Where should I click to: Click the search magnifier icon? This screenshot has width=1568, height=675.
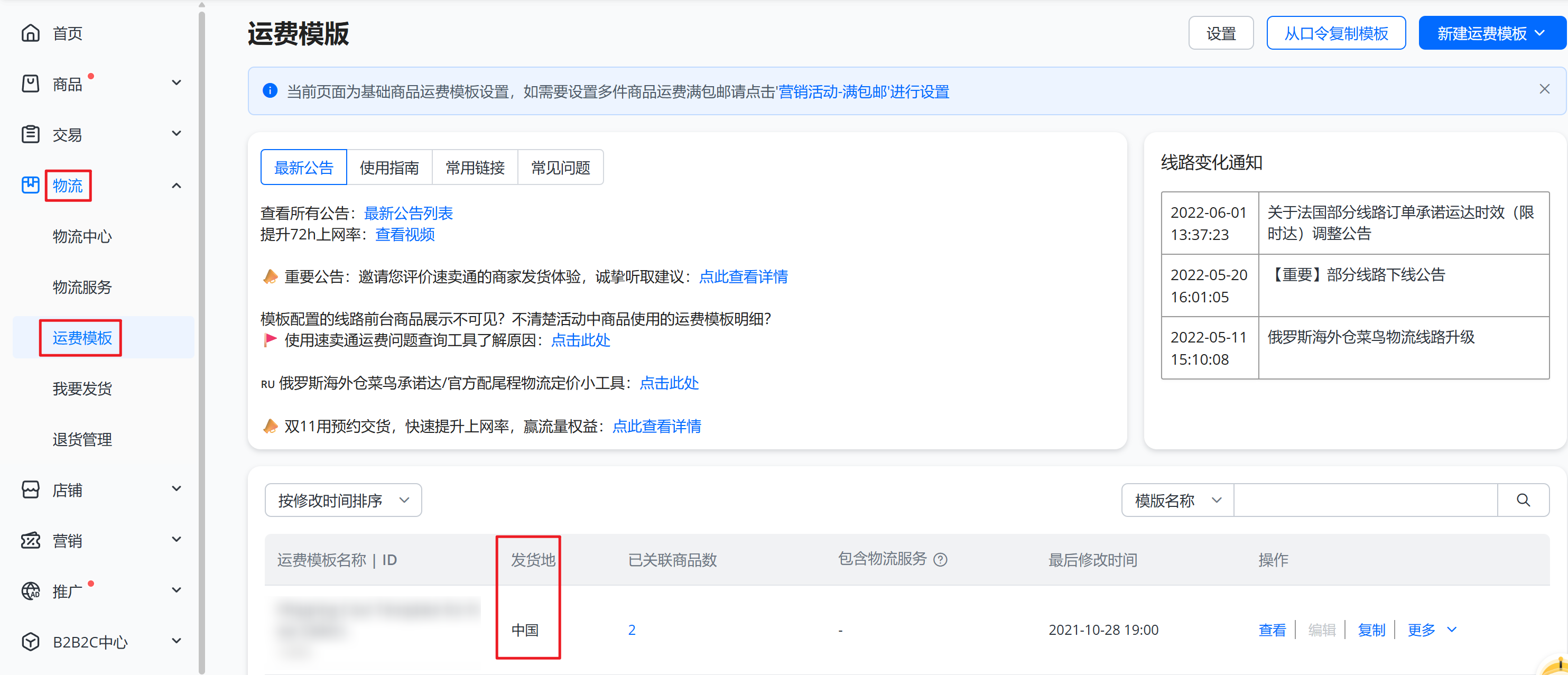1523,500
